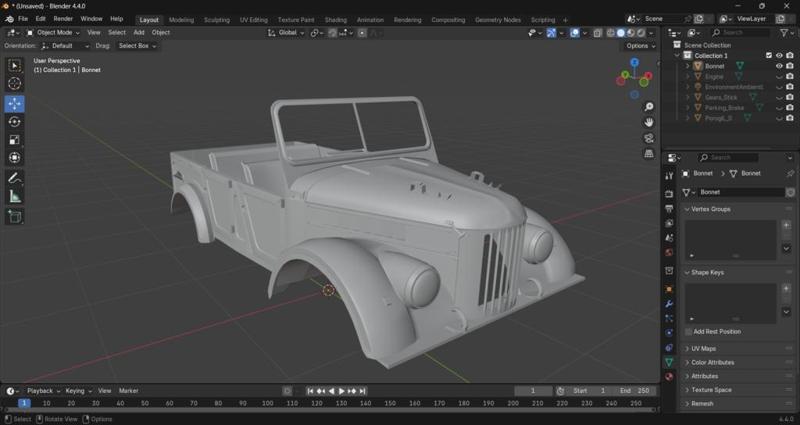Open the Render properties tab
The width and height of the screenshot is (800, 425).
tap(669, 194)
